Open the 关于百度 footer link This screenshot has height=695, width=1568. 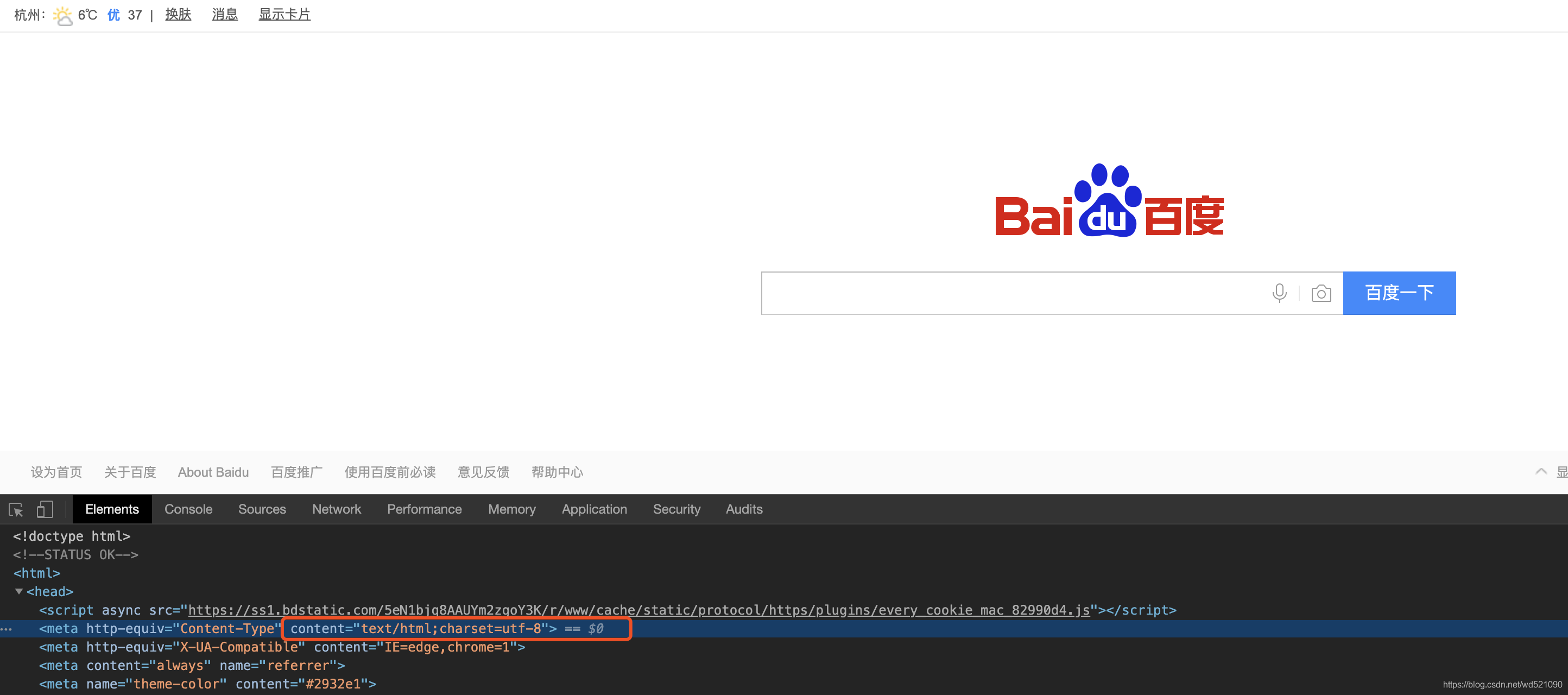[130, 472]
